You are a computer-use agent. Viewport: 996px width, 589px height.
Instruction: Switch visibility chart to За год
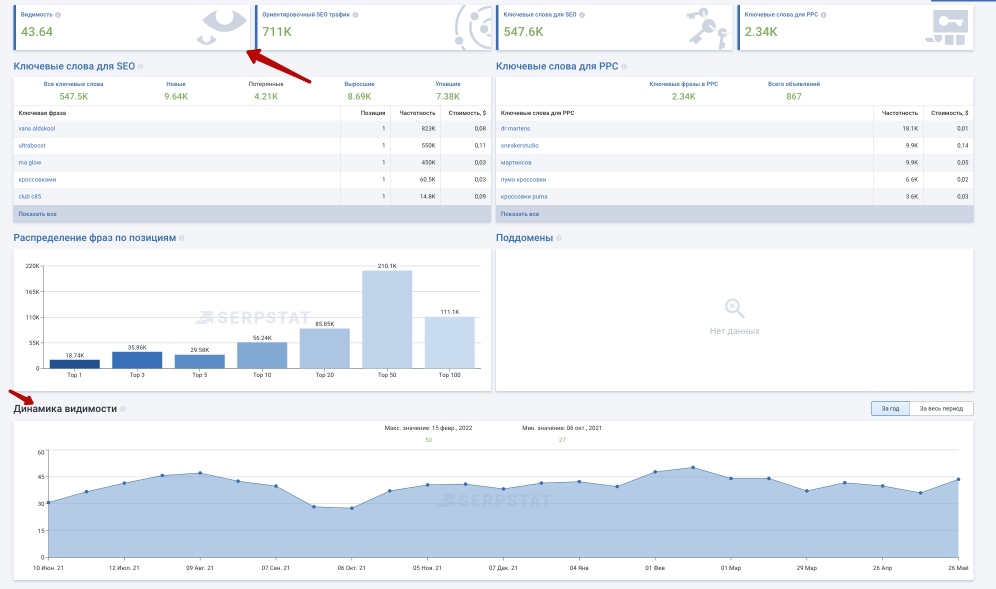click(890, 408)
